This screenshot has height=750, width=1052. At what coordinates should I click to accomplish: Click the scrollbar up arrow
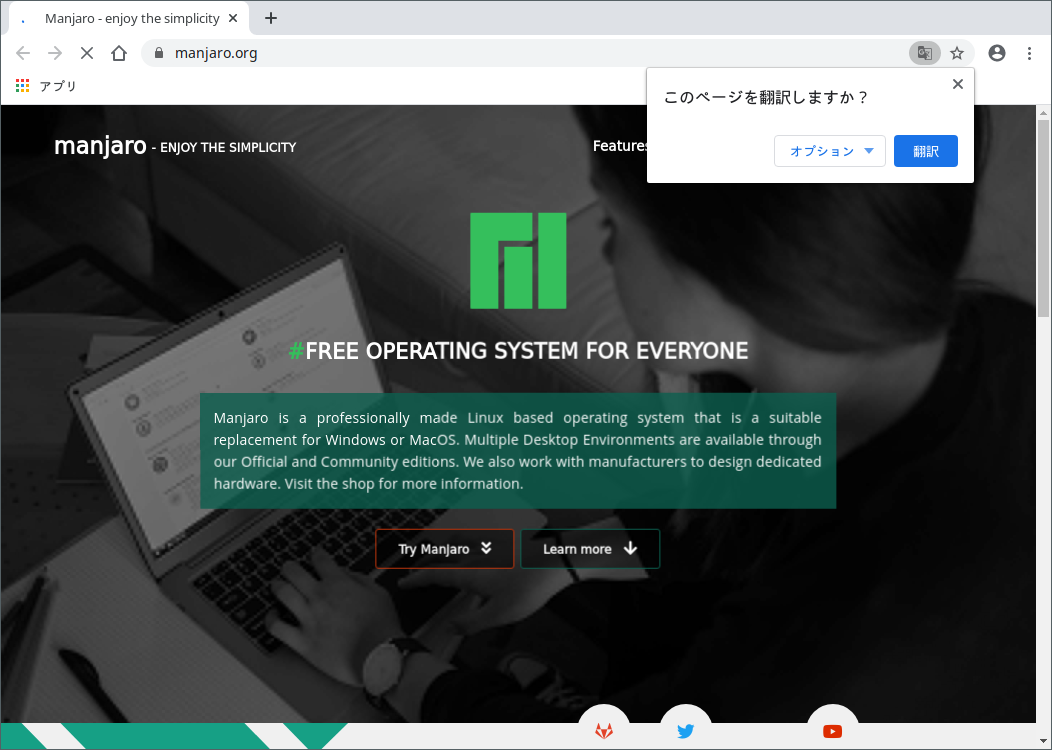point(1043,113)
